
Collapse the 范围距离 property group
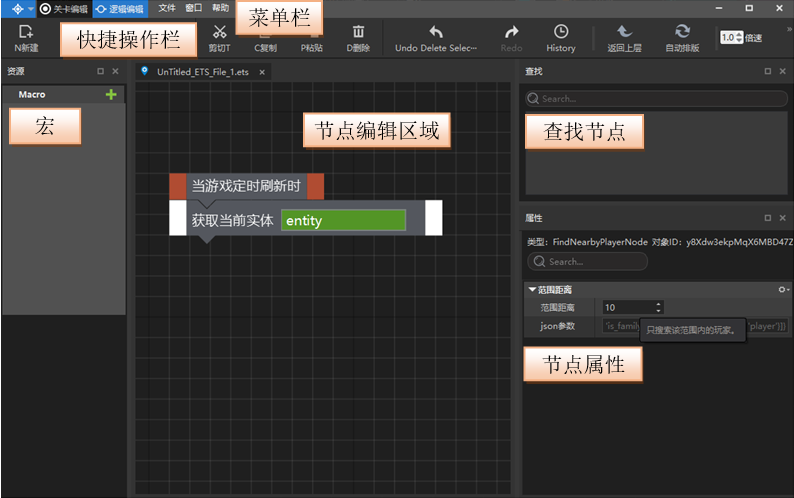532,289
